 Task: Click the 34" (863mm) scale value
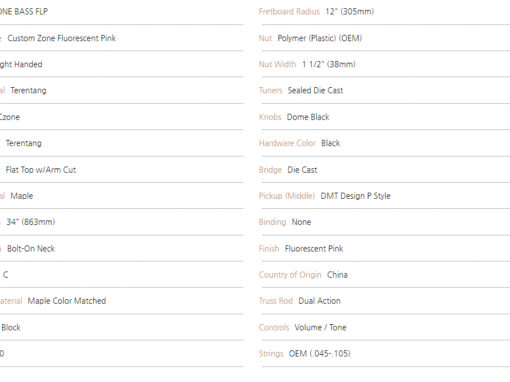(31, 222)
